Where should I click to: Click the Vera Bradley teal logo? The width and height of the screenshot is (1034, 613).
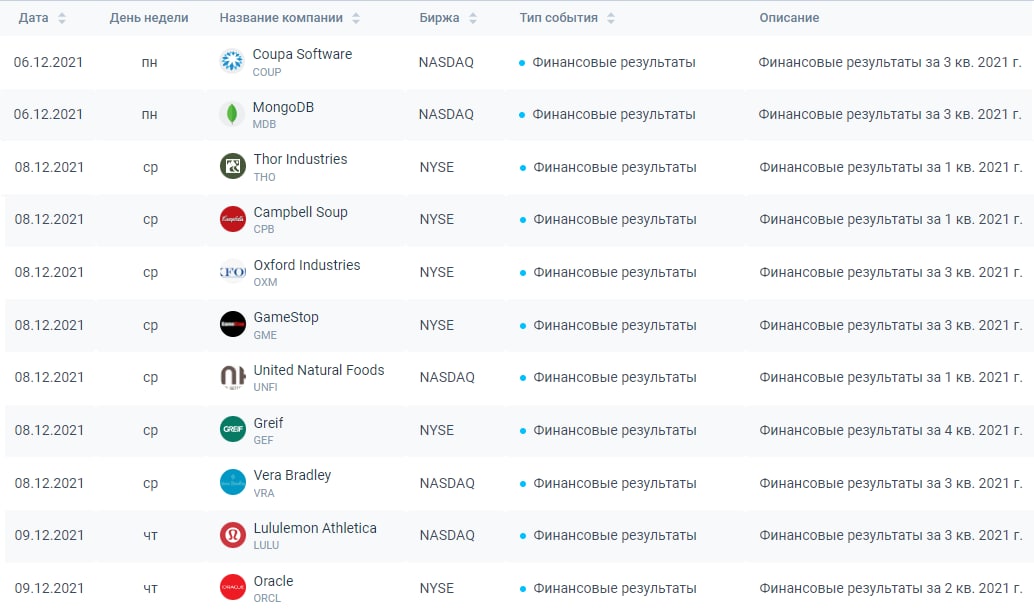tap(232, 482)
